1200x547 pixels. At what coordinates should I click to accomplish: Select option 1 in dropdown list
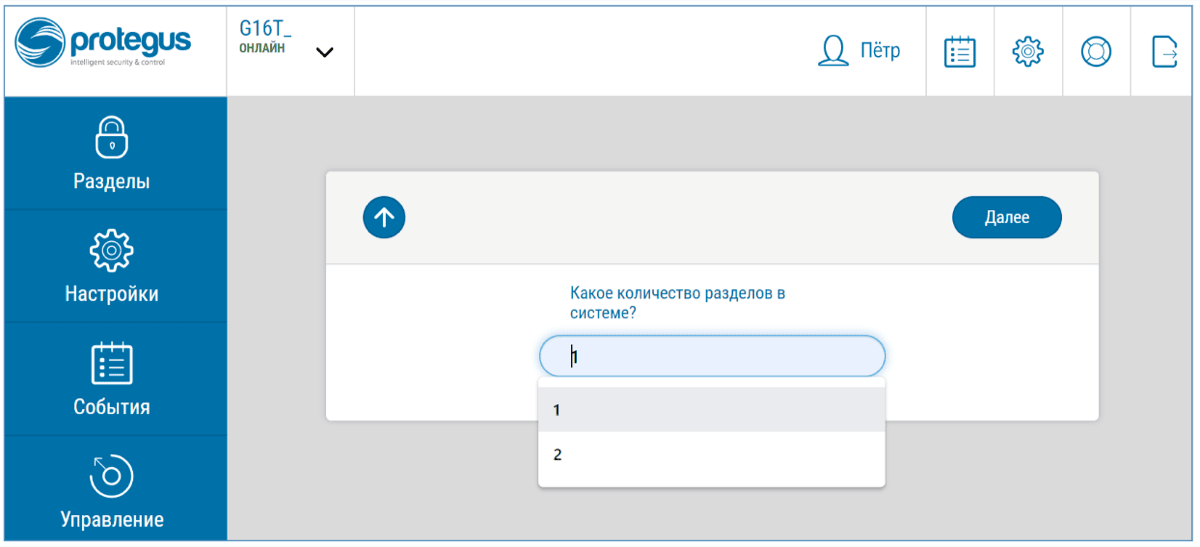711,410
